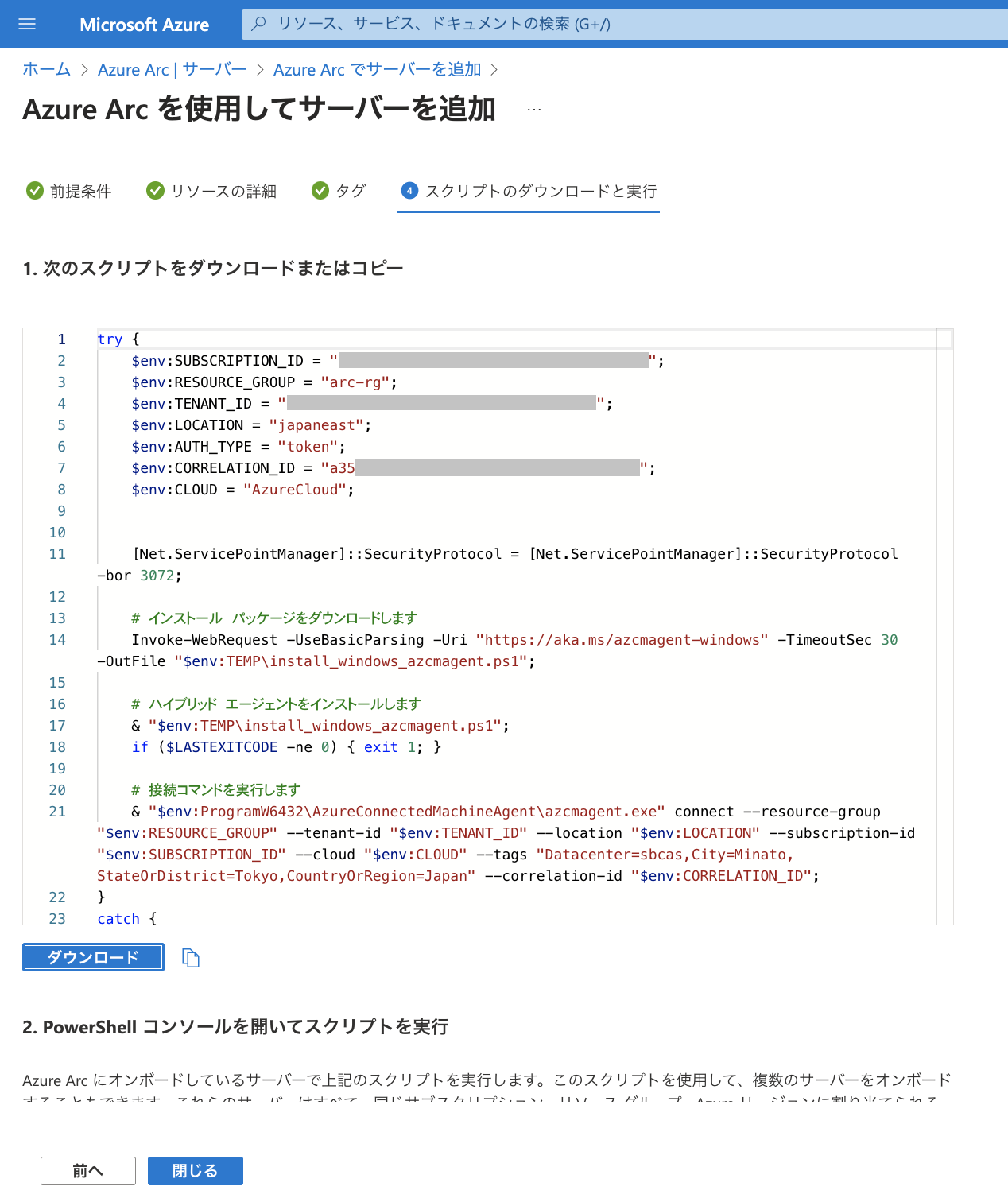Click the $env:CORRELATION_ID text on line 7

pyautogui.click(x=213, y=468)
